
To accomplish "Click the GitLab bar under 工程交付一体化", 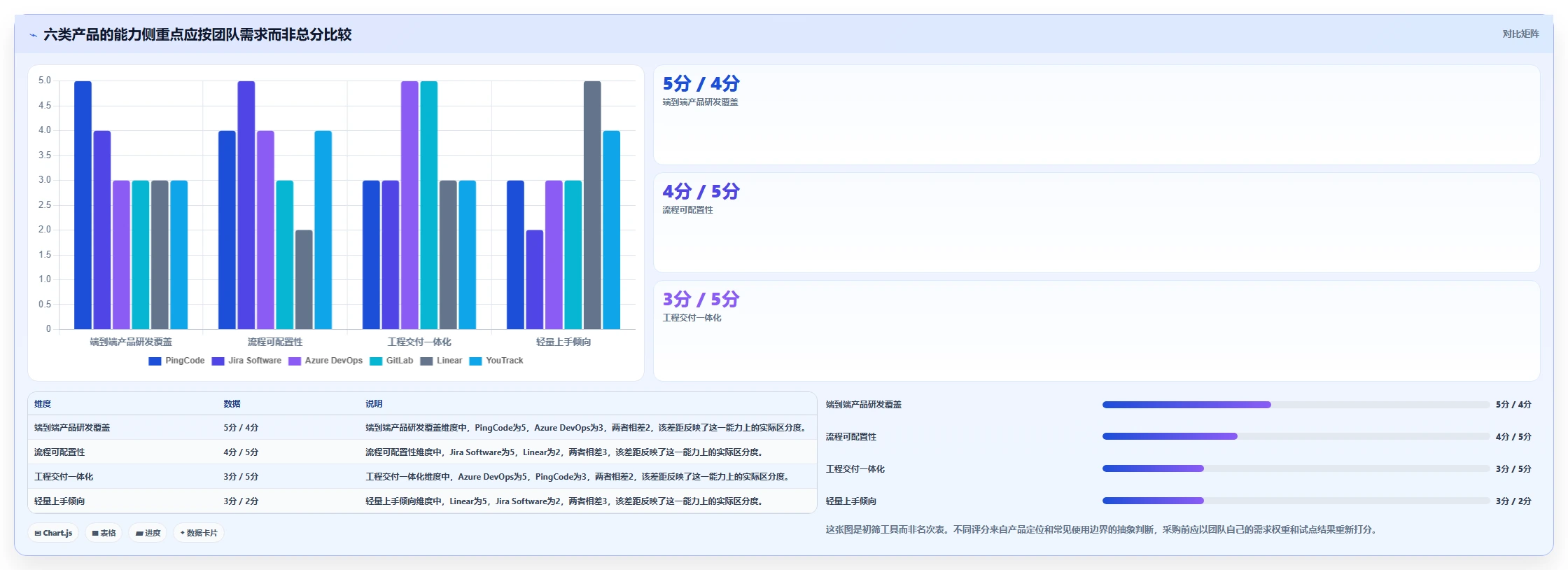I will pos(429,205).
